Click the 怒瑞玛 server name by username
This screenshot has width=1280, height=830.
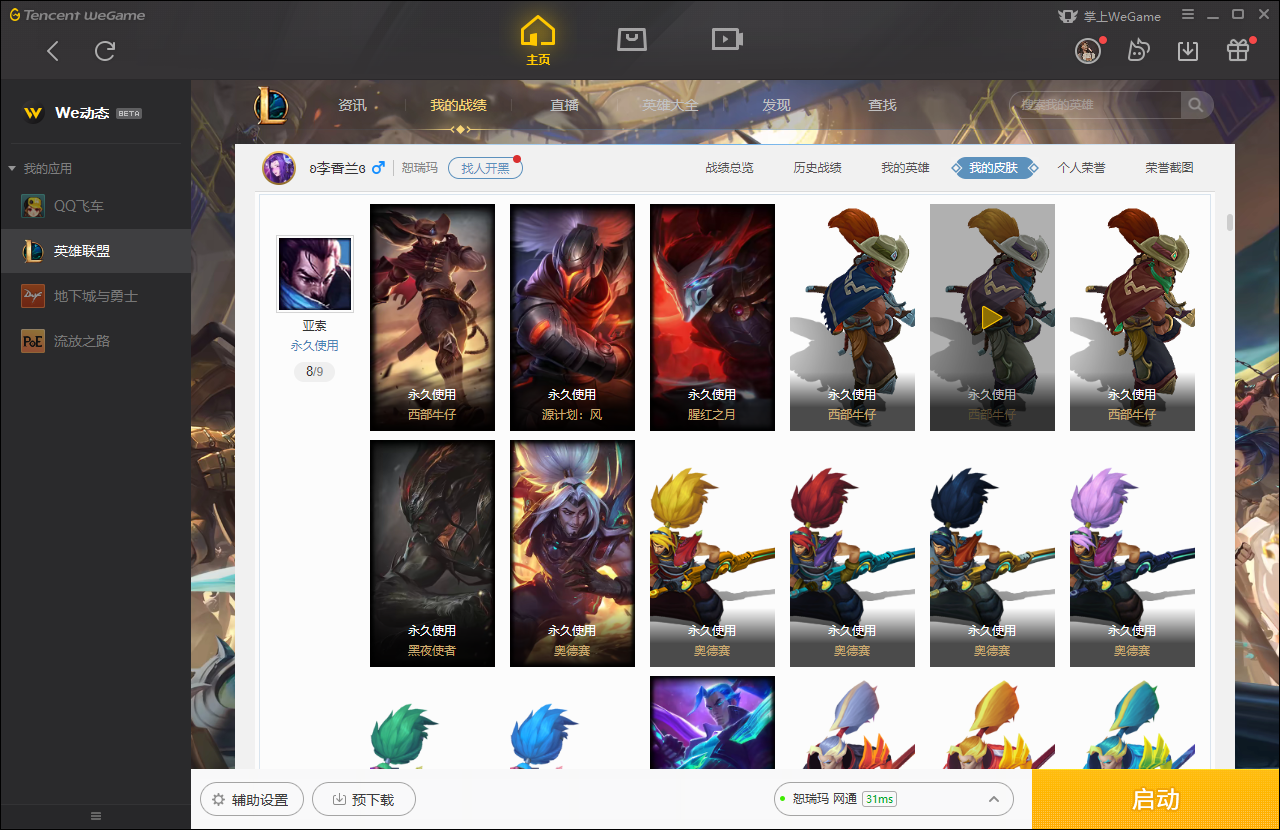pos(419,168)
